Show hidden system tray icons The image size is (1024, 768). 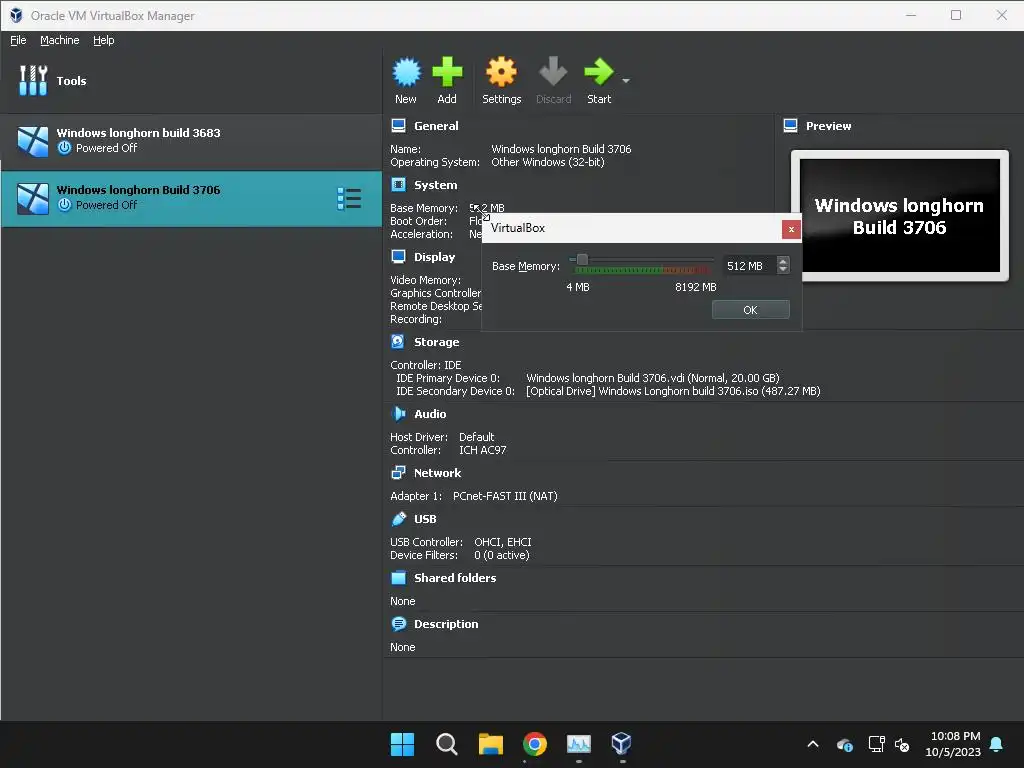(813, 744)
